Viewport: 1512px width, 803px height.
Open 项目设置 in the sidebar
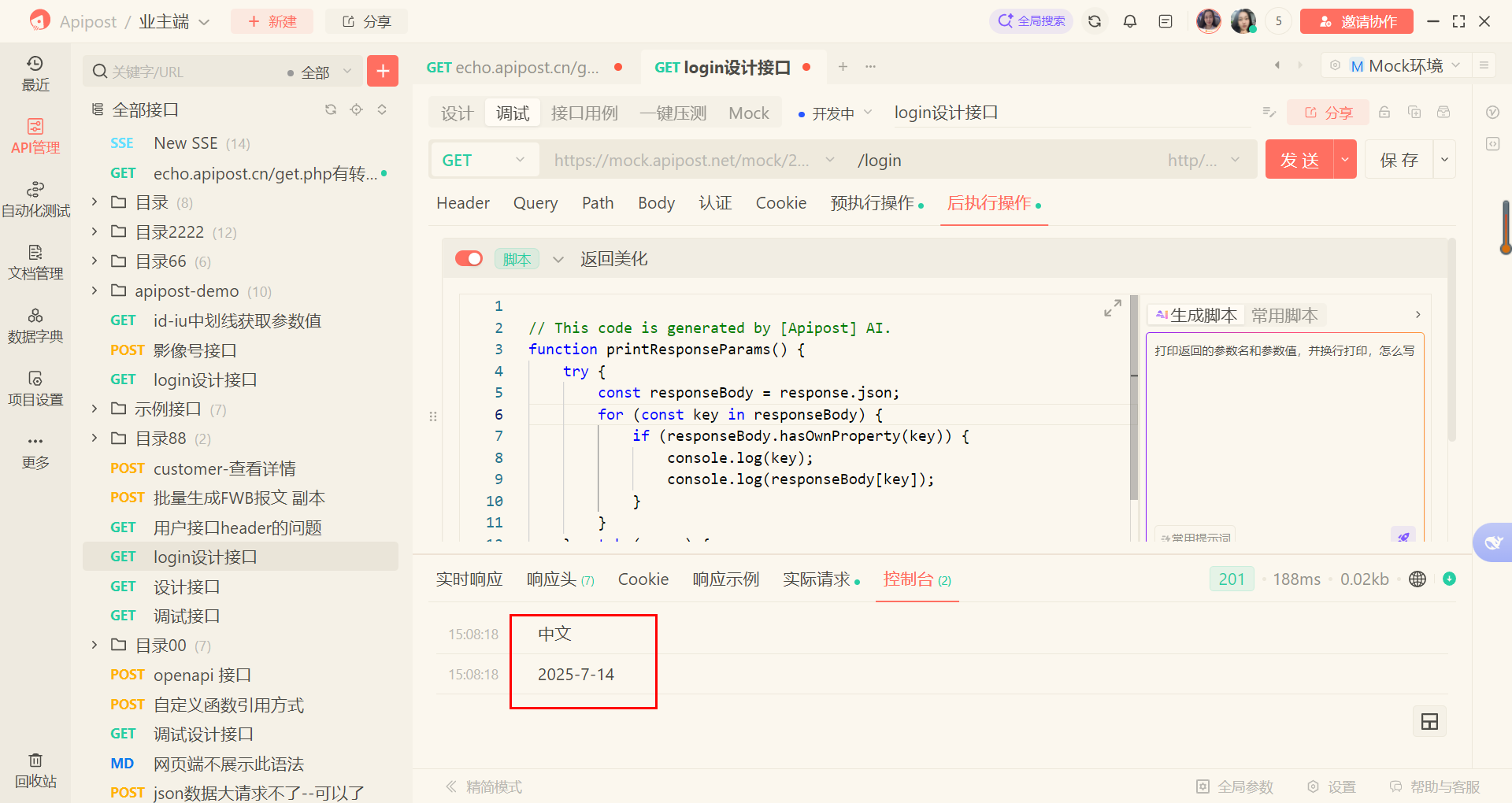[x=35, y=388]
